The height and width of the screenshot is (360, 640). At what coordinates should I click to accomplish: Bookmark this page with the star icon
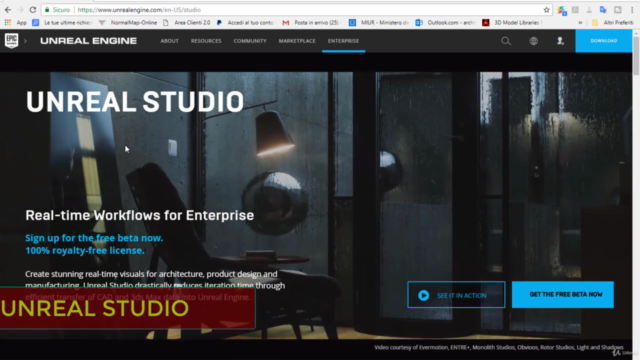tap(547, 10)
